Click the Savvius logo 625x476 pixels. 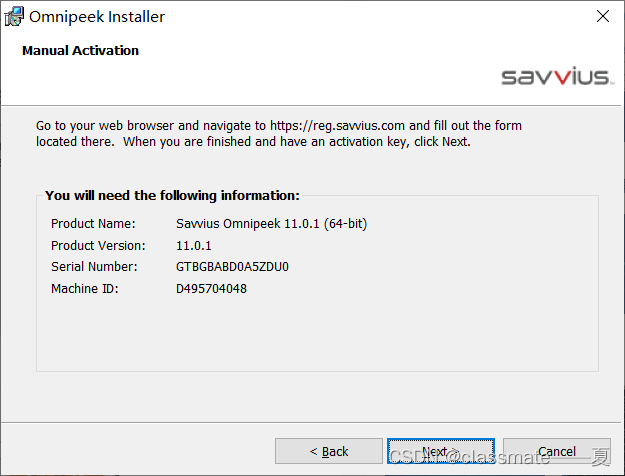click(x=556, y=76)
